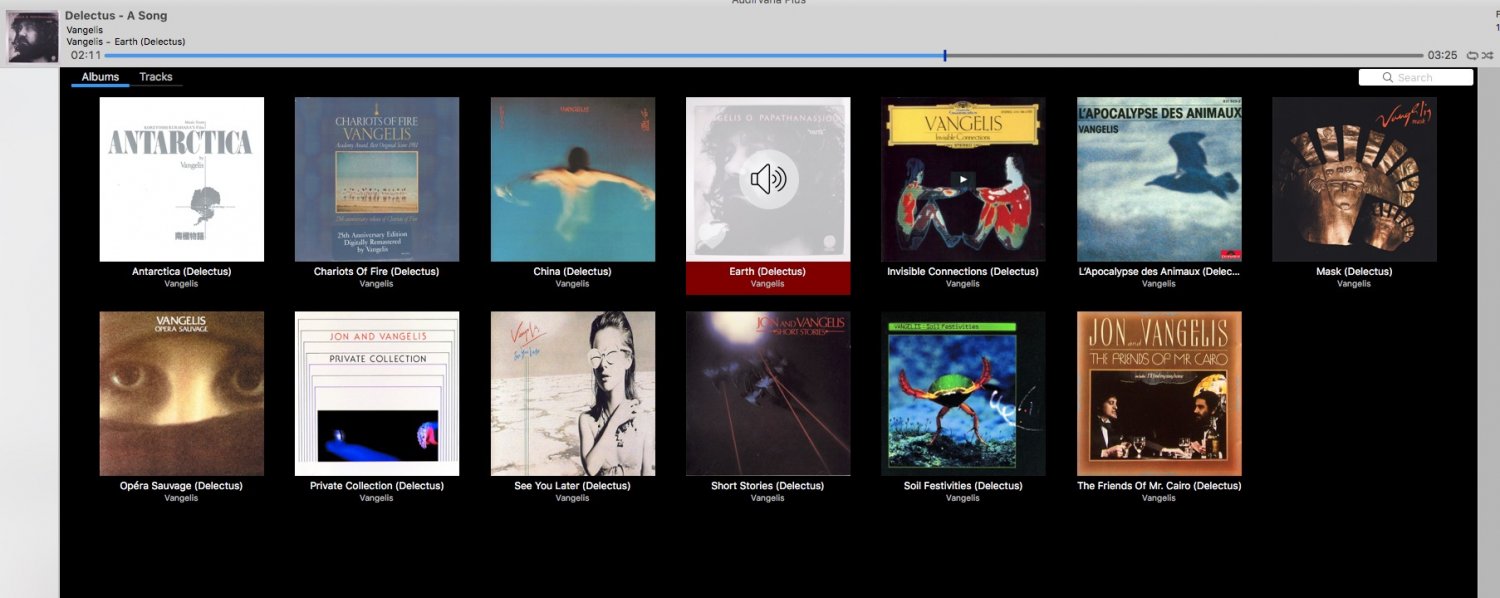Click the "Chariots Of Fire (Delectus)" title text

coord(377,271)
